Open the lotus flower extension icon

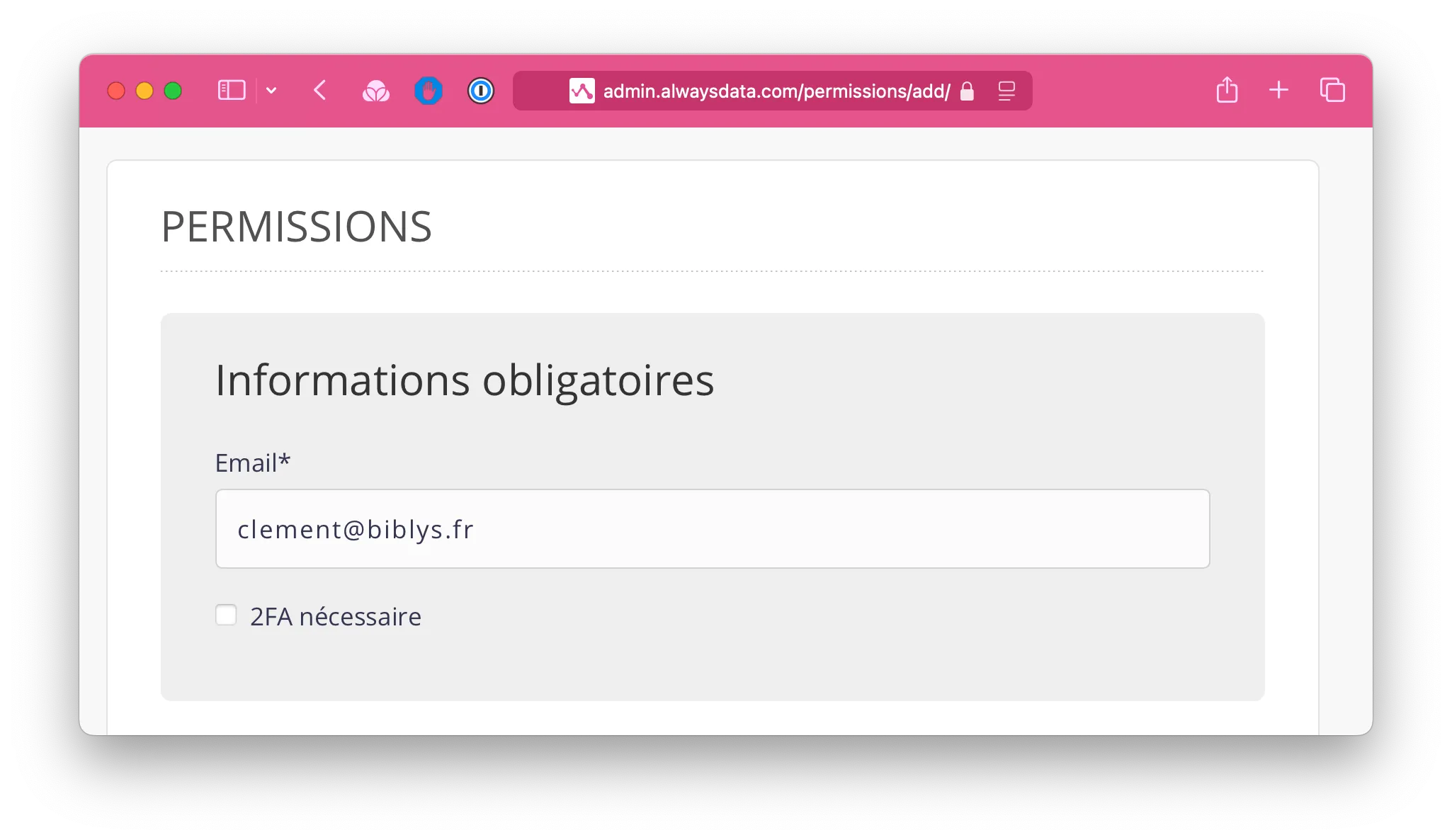coord(376,91)
